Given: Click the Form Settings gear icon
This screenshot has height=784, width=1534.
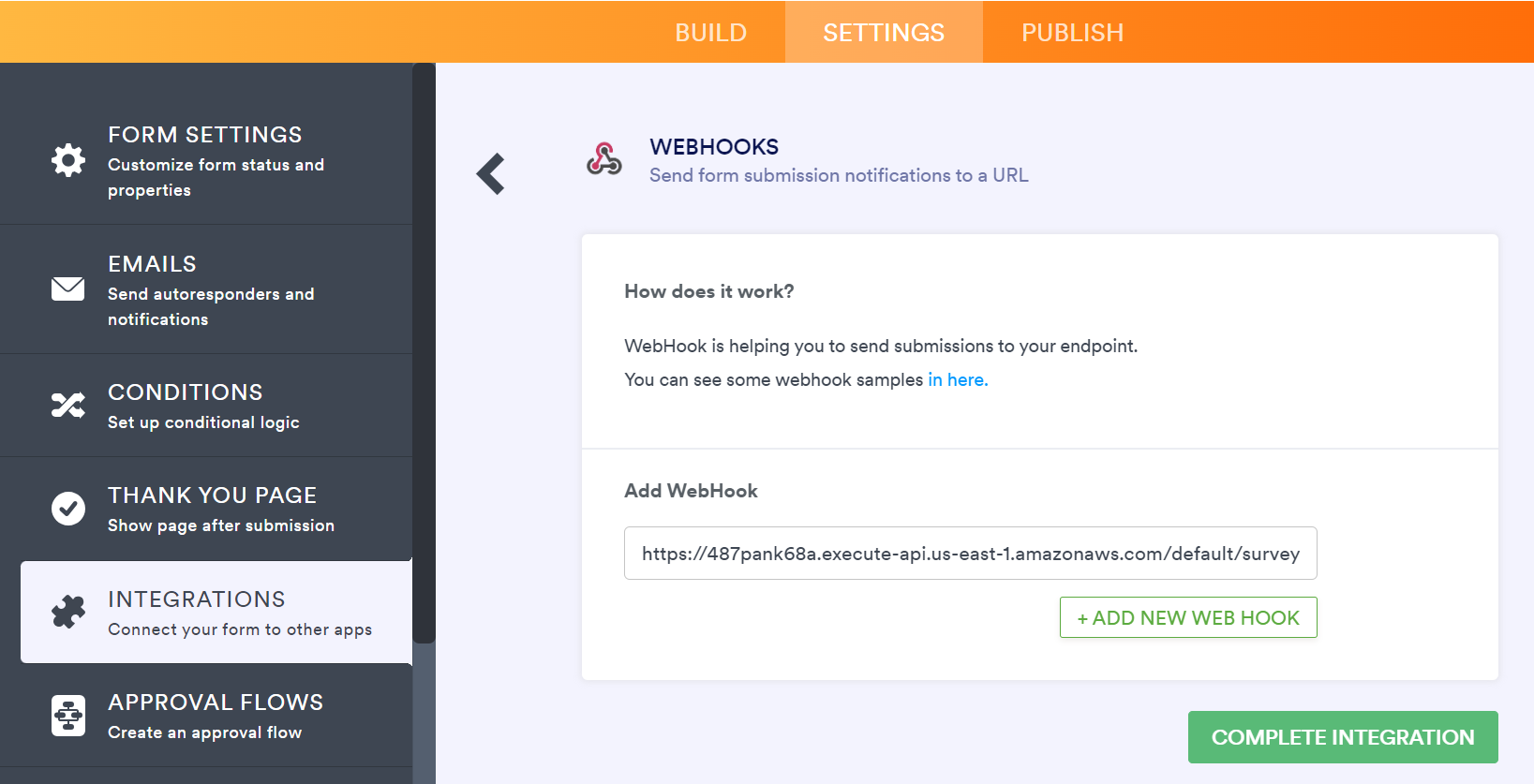Looking at the screenshot, I should (67, 160).
